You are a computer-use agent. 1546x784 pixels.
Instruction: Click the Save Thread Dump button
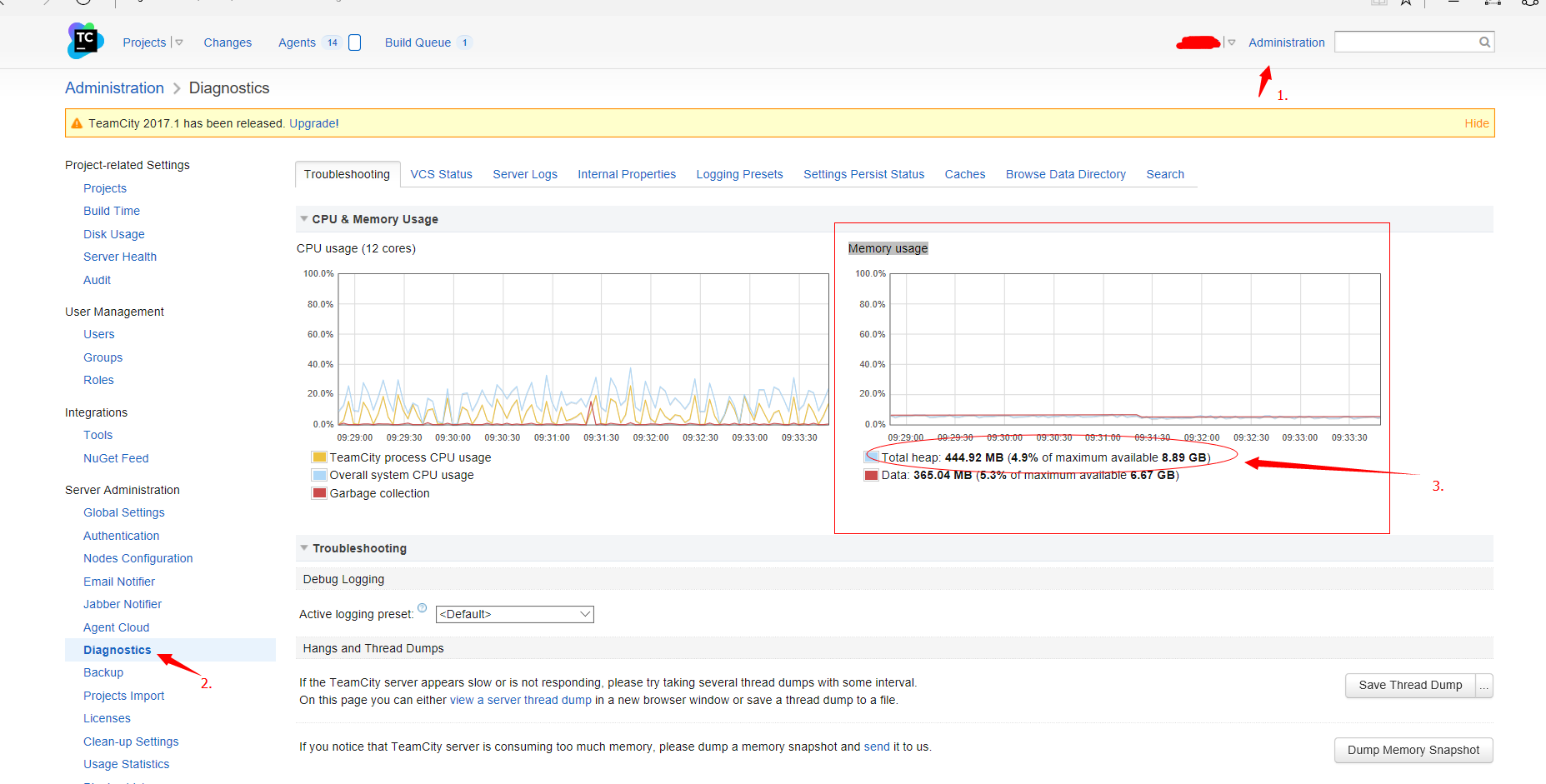(1410, 685)
